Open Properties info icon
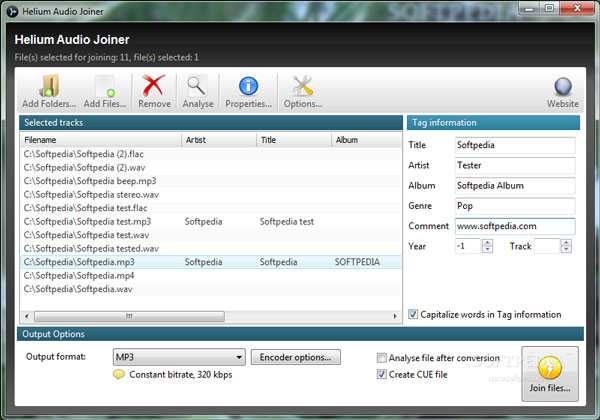Viewport: 600px width, 420px height. [x=248, y=91]
